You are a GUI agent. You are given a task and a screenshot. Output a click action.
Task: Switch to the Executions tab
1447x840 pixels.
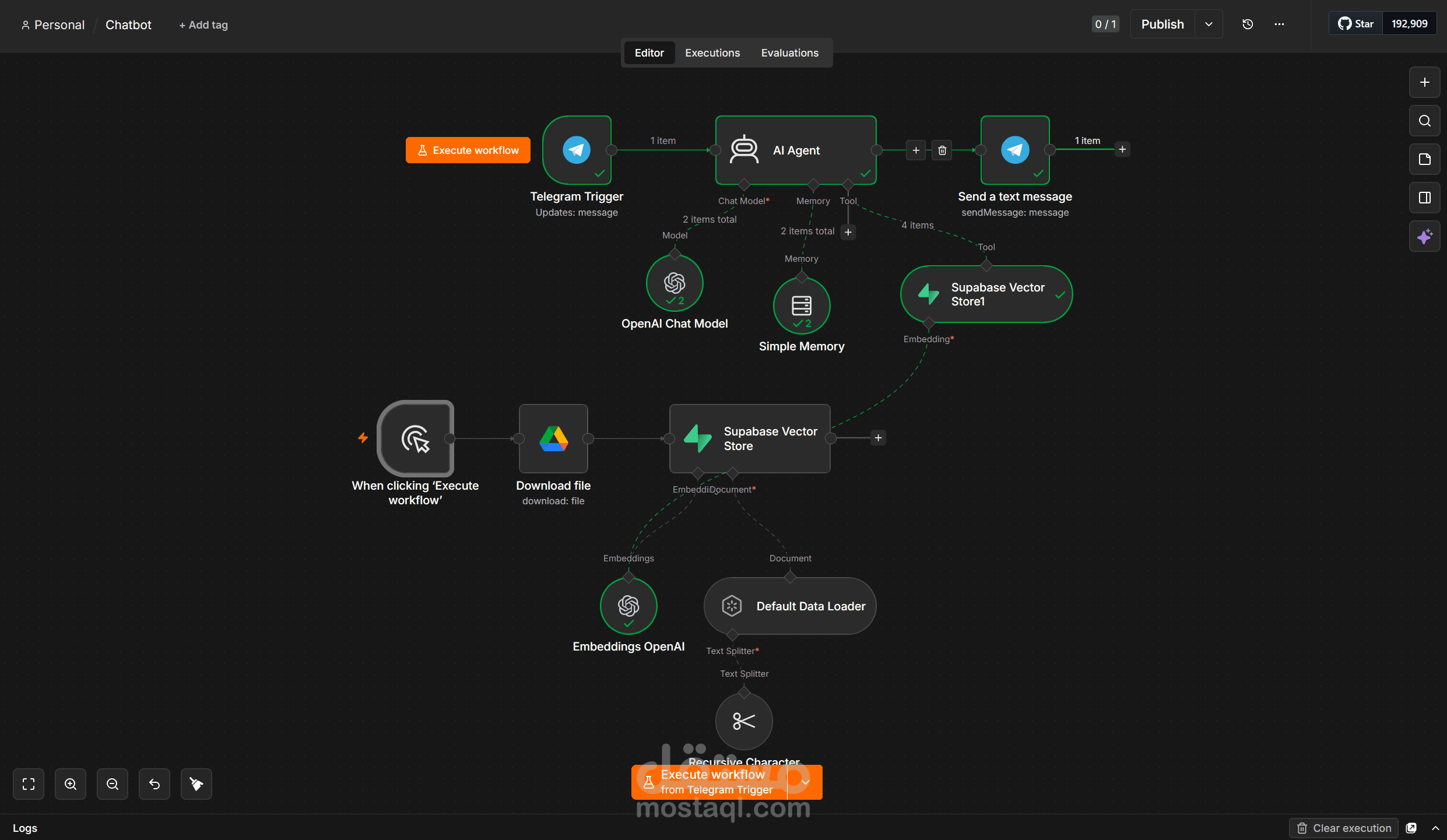[x=712, y=53]
